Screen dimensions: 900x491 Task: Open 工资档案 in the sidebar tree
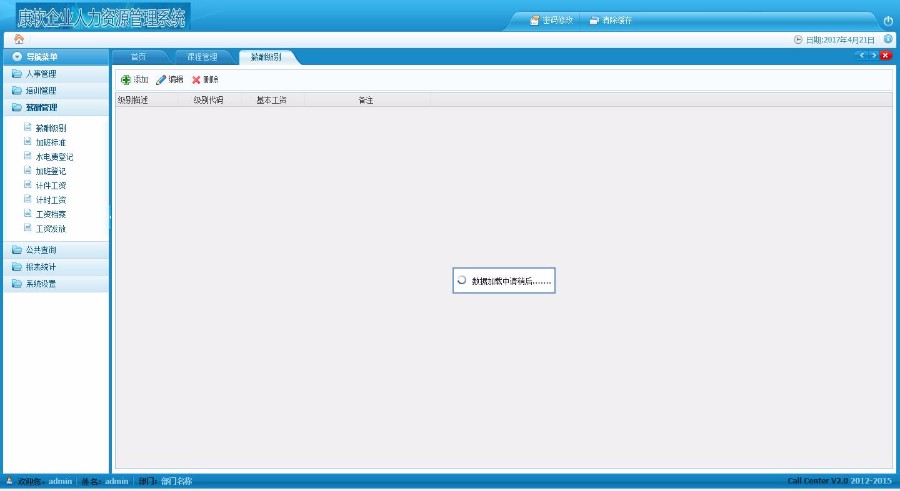(x=51, y=214)
